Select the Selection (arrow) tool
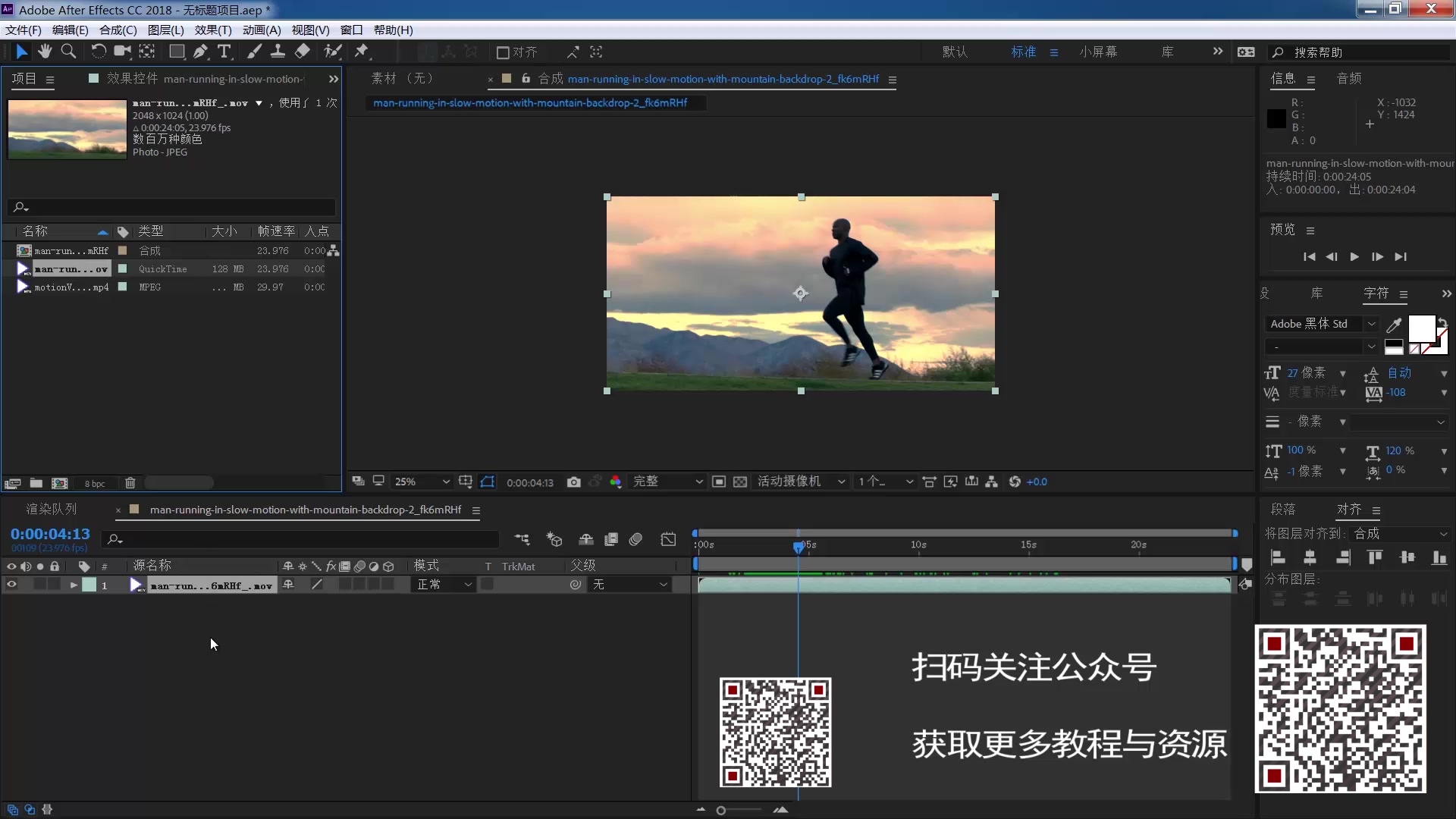The height and width of the screenshot is (819, 1456). click(21, 52)
